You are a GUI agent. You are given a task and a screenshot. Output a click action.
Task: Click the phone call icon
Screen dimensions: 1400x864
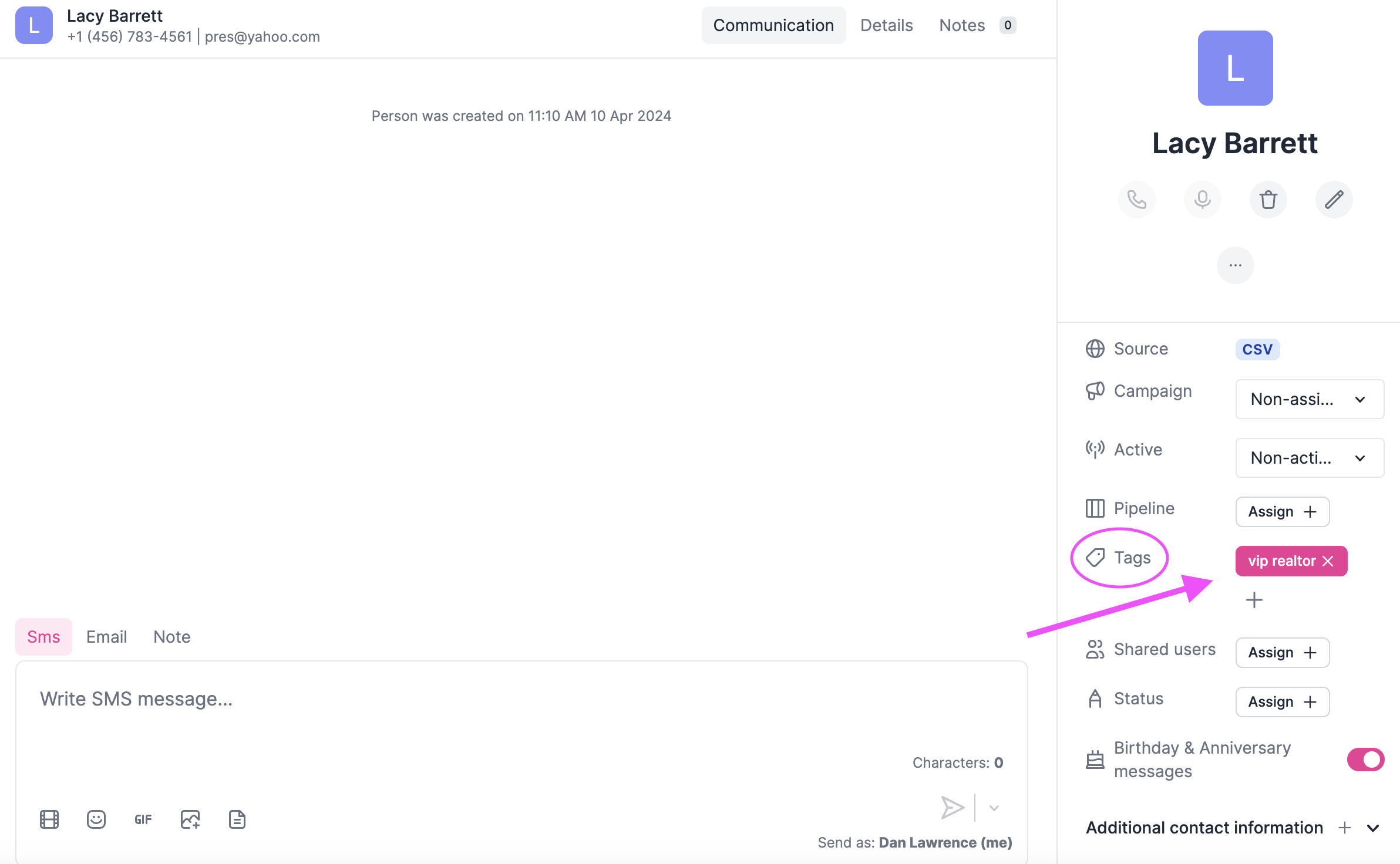pos(1137,200)
